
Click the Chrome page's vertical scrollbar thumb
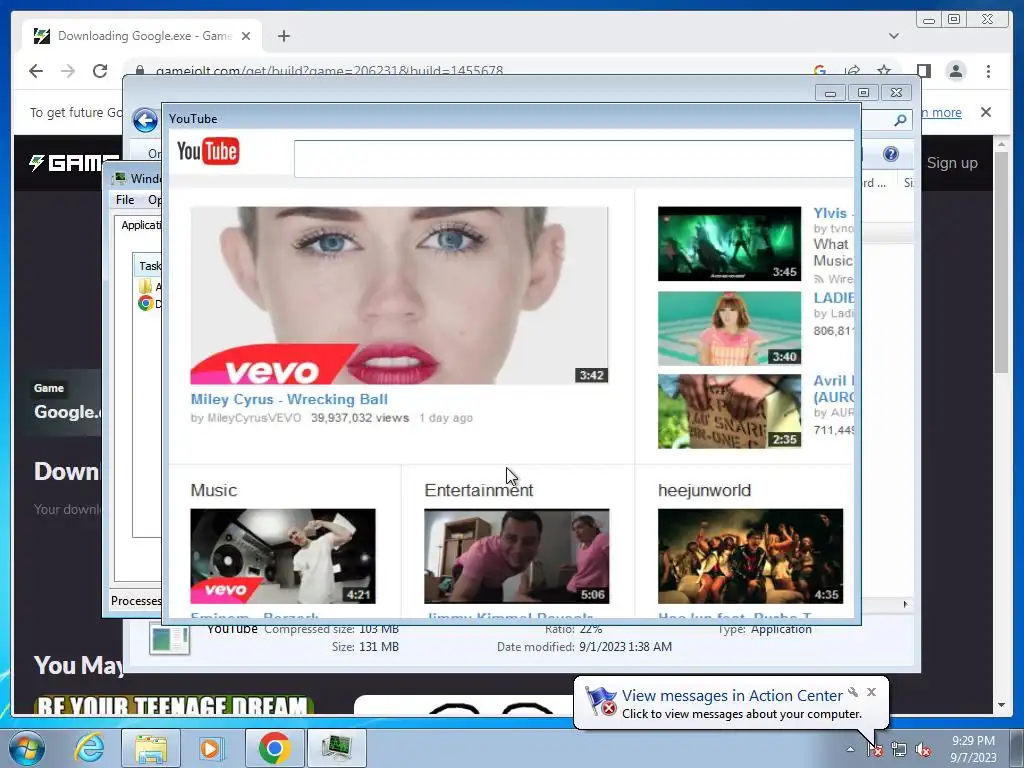1001,261
